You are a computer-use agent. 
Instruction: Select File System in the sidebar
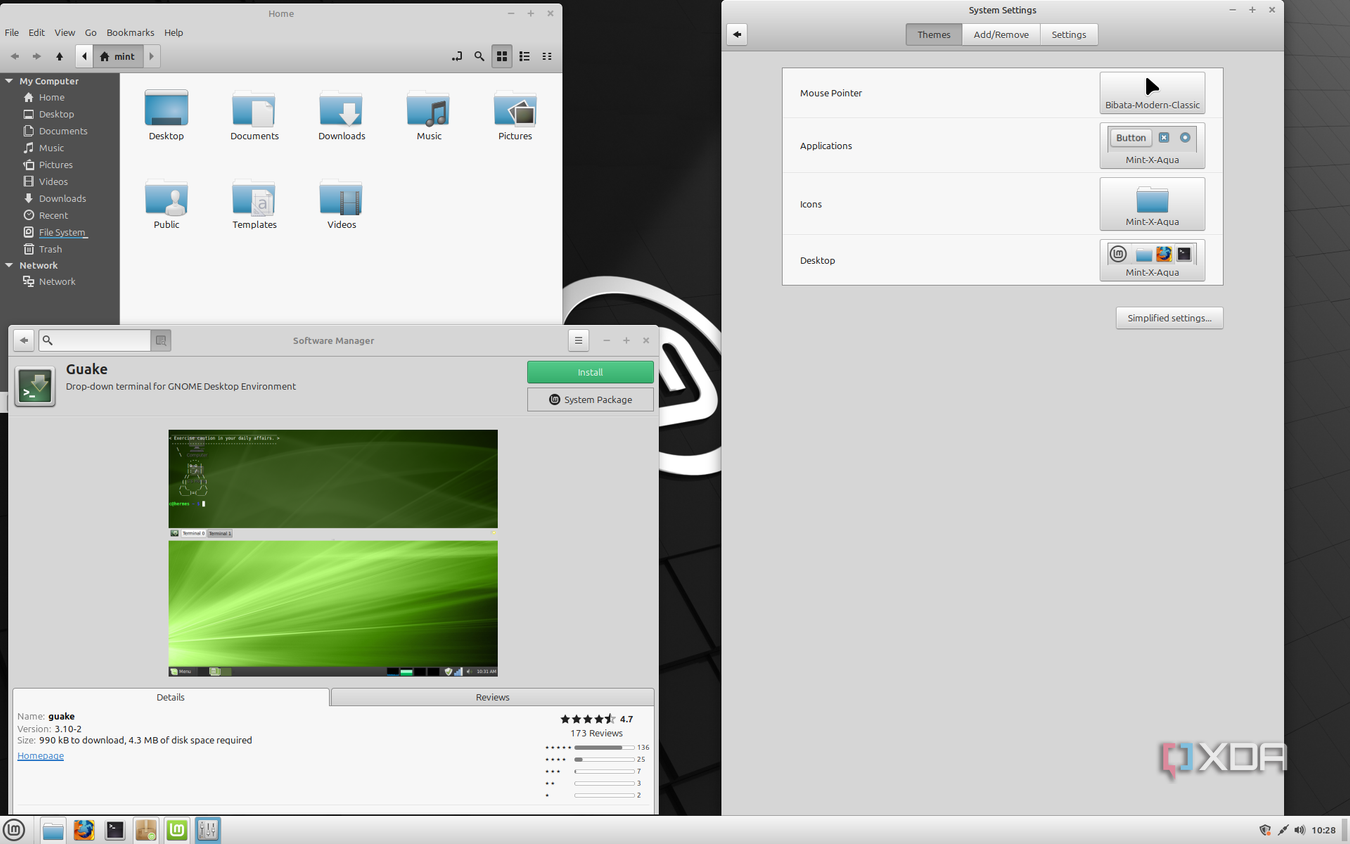point(62,232)
